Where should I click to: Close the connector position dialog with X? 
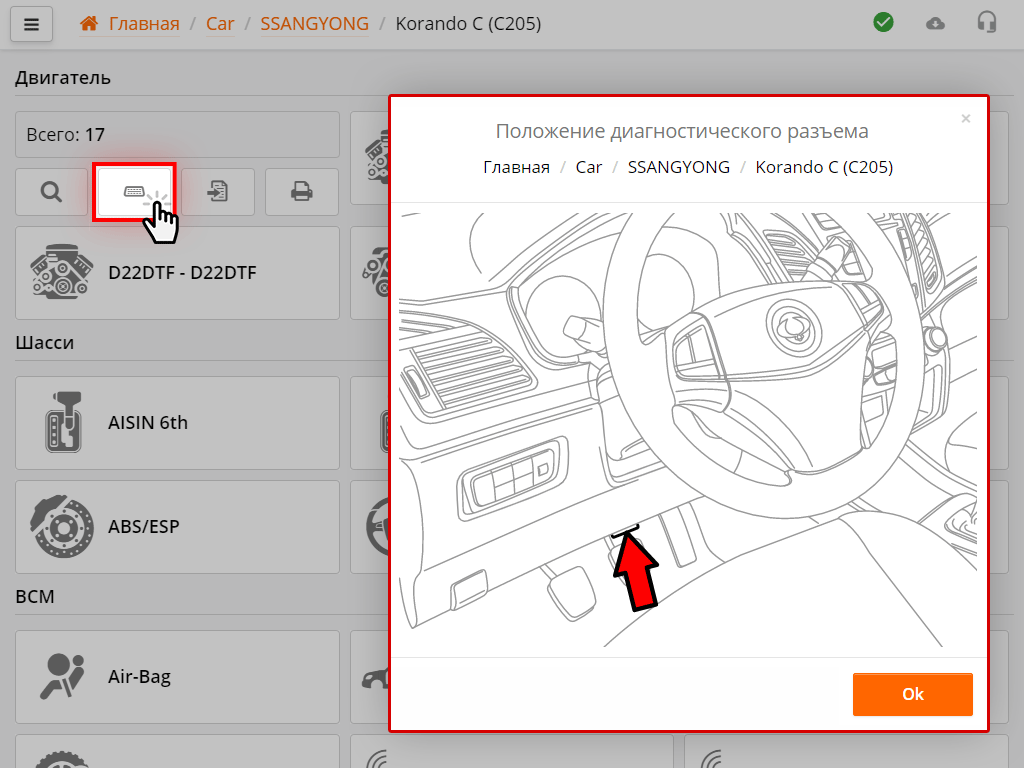click(965, 119)
